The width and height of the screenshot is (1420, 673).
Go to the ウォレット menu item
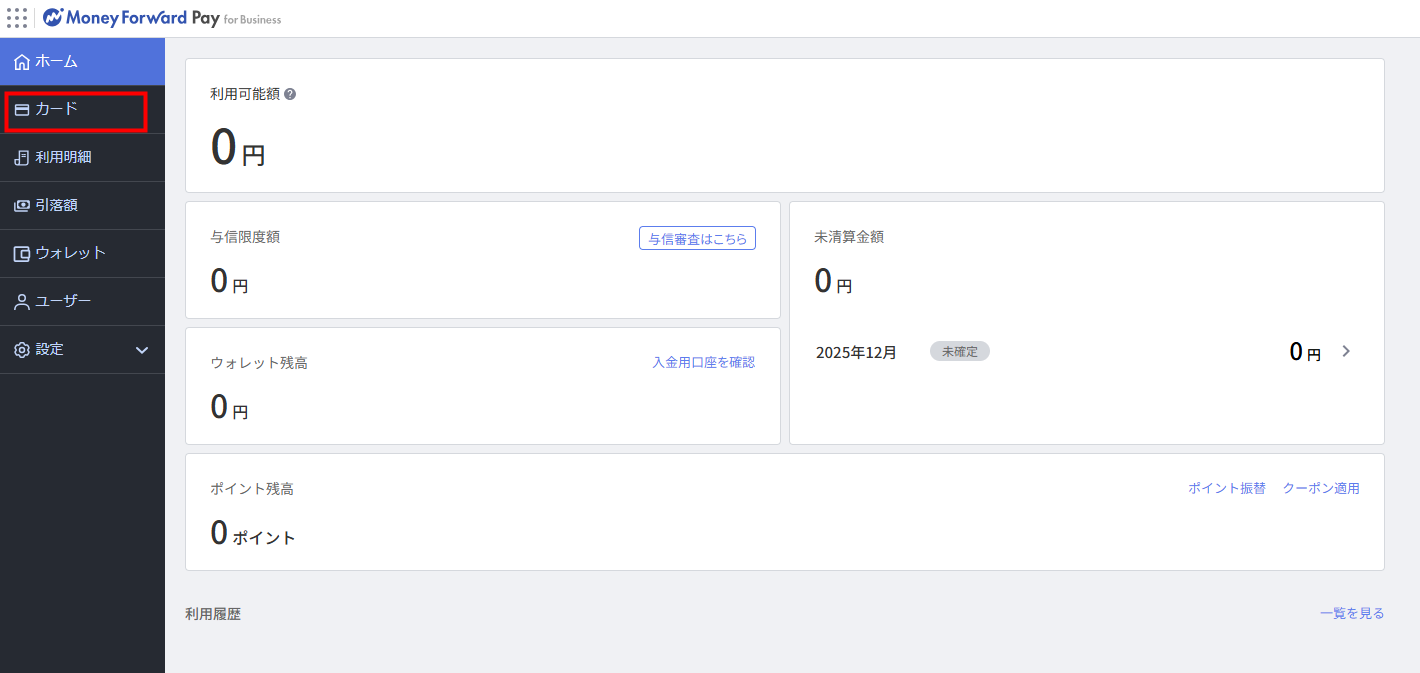70,254
